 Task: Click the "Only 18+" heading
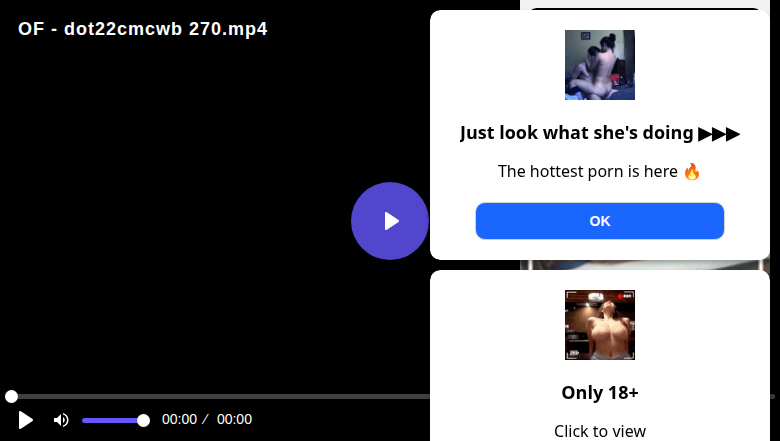pos(599,393)
